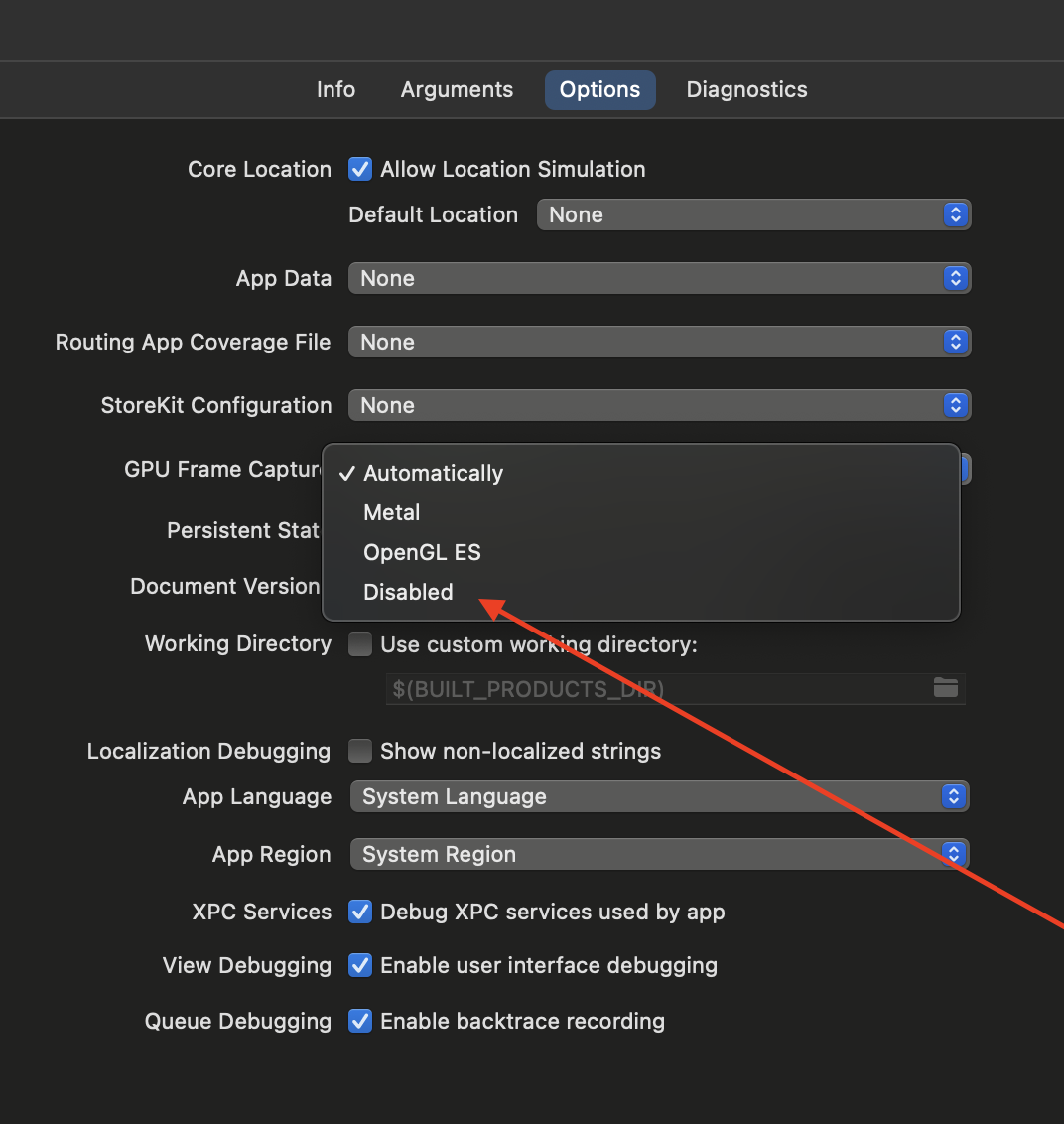This screenshot has height=1124, width=1064.
Task: Uncheck Debug XPC services used by app
Action: [359, 912]
